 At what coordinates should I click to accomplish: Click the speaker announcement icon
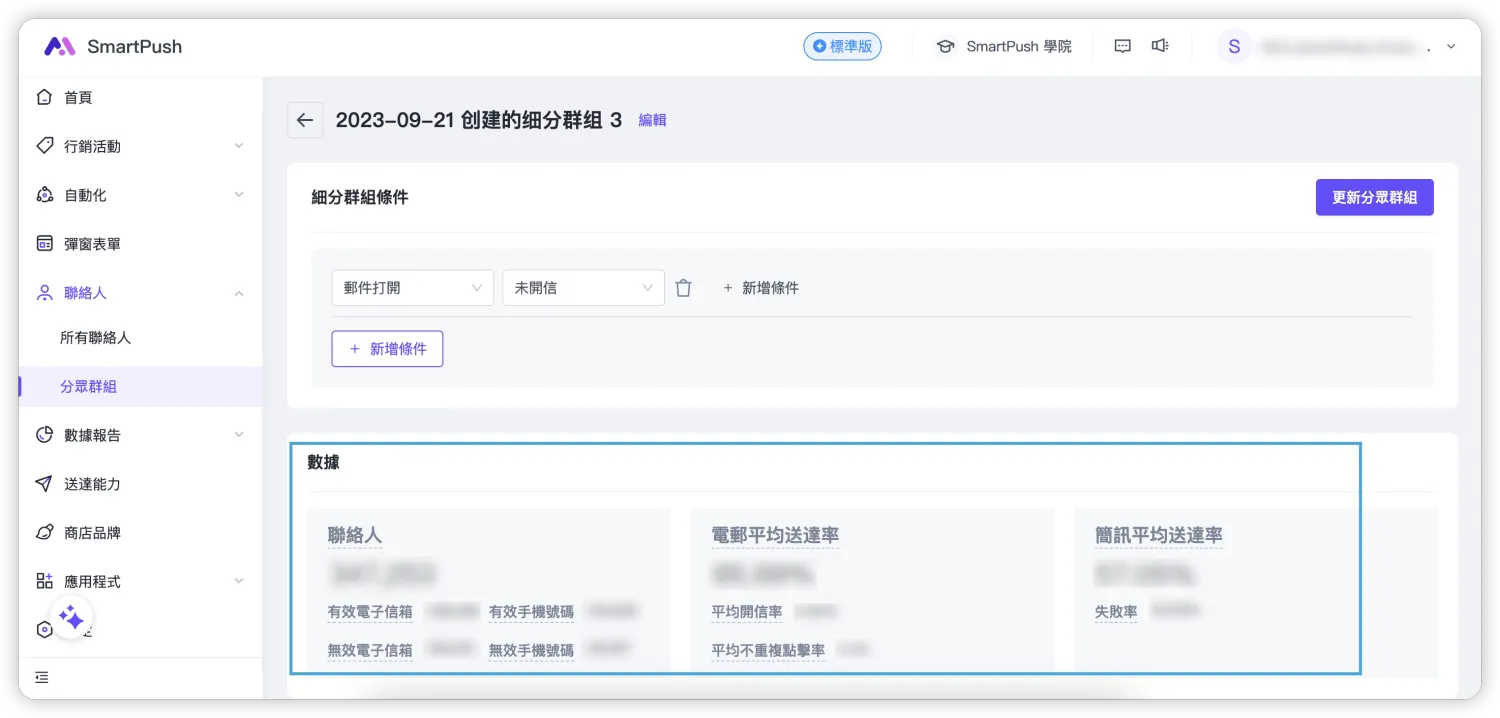tap(1160, 46)
